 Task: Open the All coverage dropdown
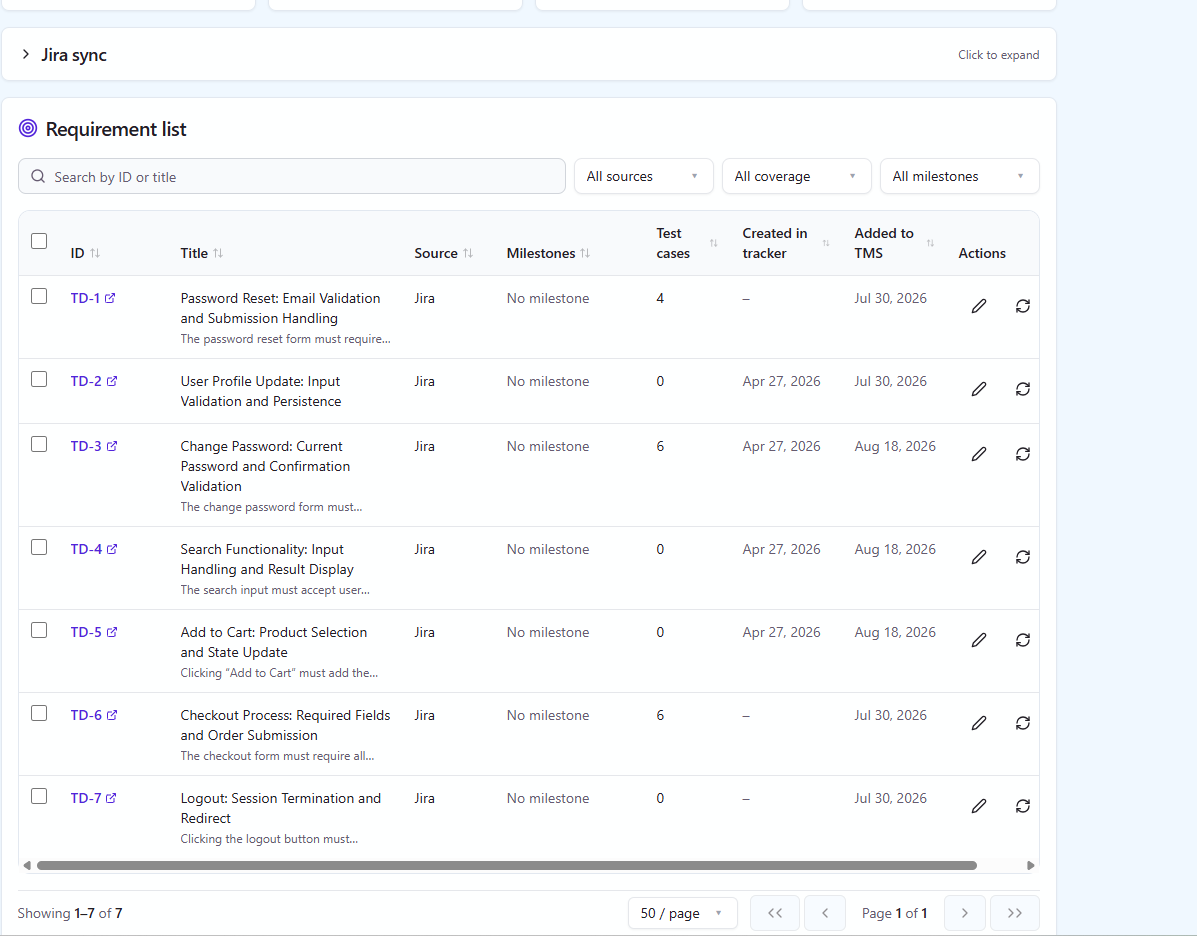tap(796, 176)
